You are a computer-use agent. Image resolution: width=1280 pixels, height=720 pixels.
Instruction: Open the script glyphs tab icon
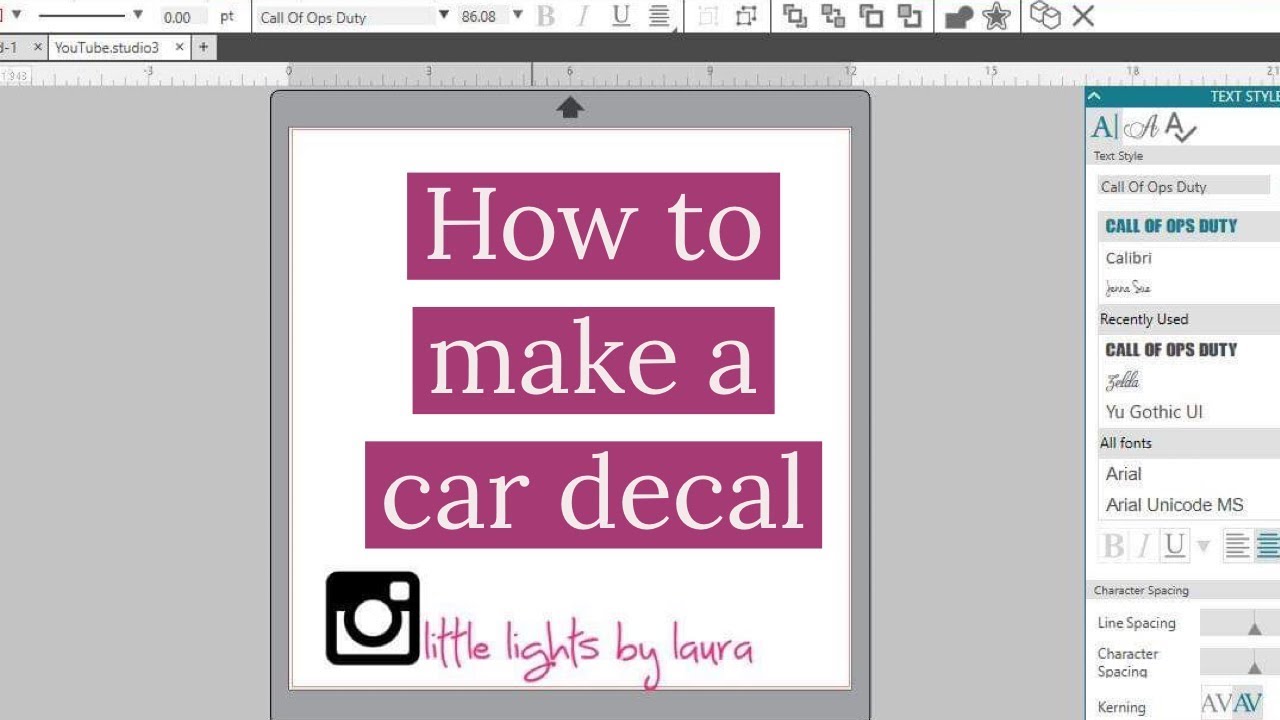coord(1142,127)
